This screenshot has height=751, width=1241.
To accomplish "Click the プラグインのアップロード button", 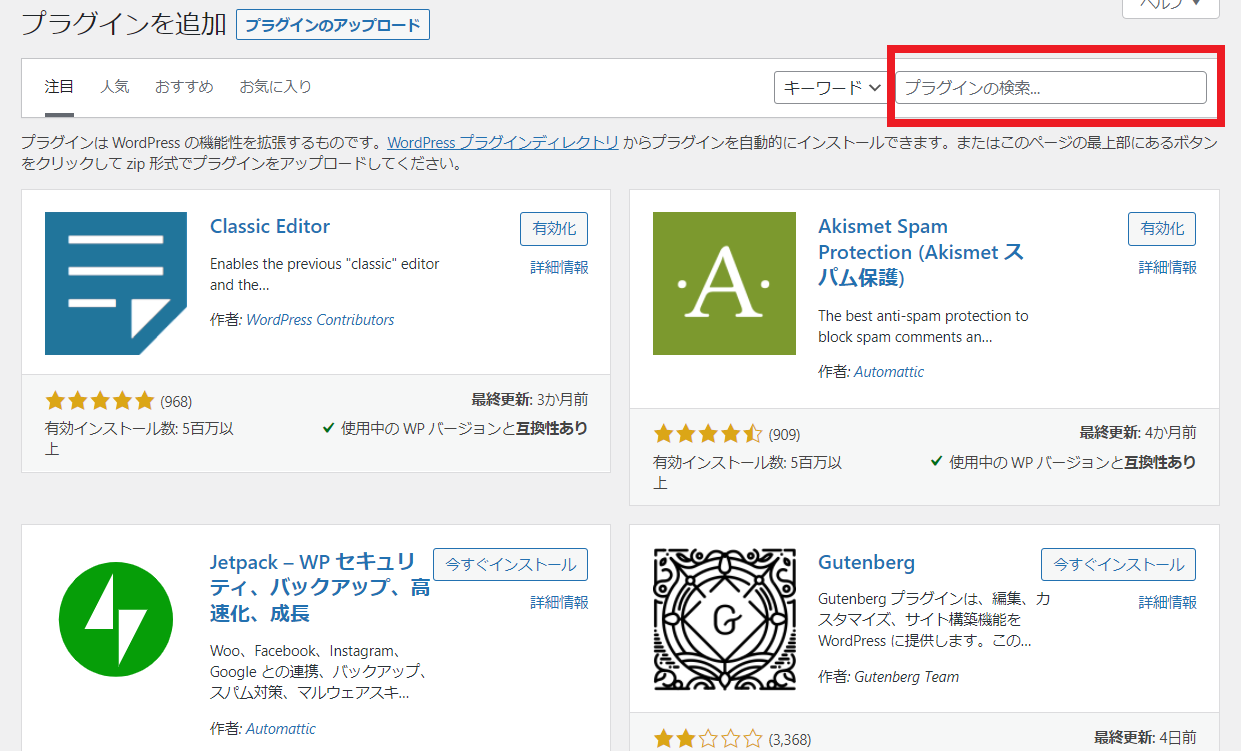I will click(333, 25).
